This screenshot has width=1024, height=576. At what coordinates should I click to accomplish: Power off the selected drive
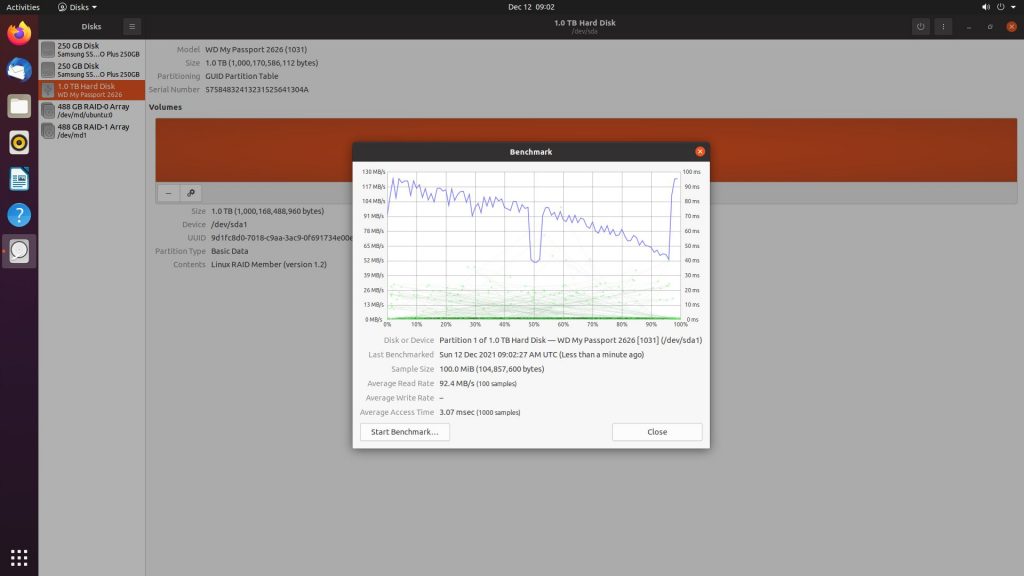point(920,27)
